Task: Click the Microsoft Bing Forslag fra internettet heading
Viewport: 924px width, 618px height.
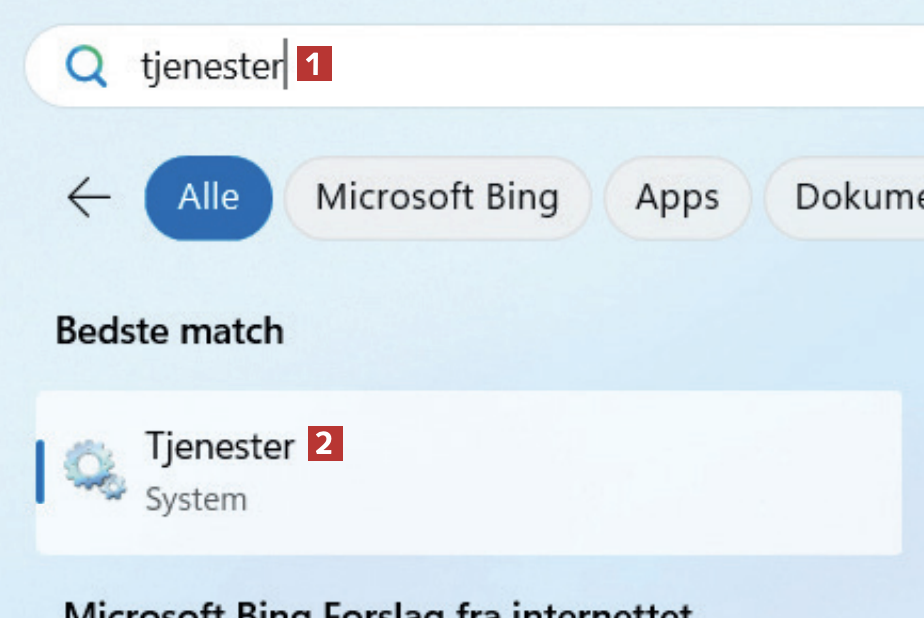Action: [x=378, y=608]
